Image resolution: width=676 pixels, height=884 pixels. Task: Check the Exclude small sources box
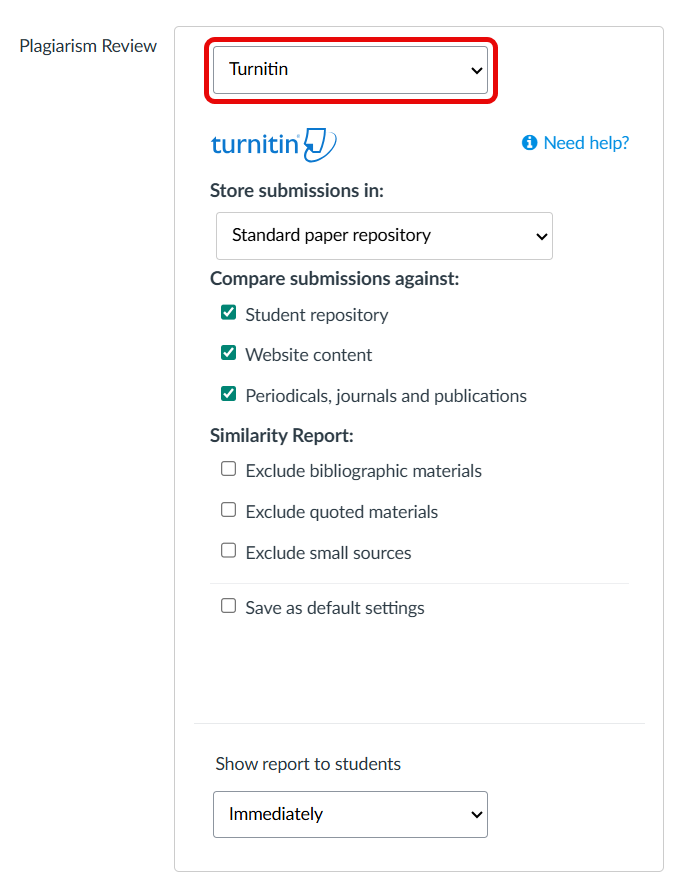[x=229, y=551]
